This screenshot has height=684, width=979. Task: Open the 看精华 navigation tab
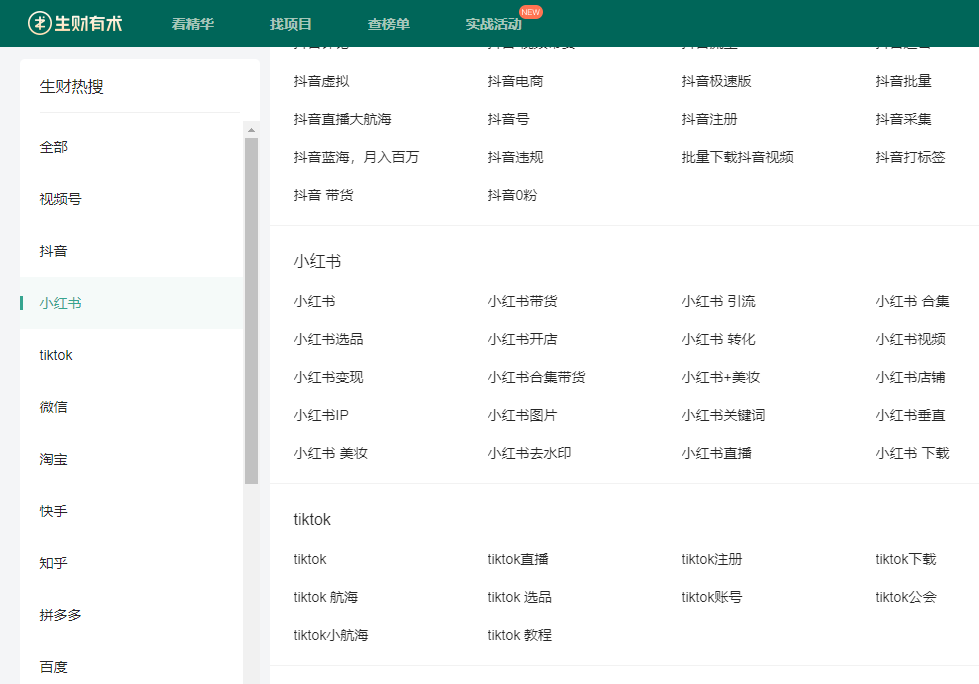point(193,24)
